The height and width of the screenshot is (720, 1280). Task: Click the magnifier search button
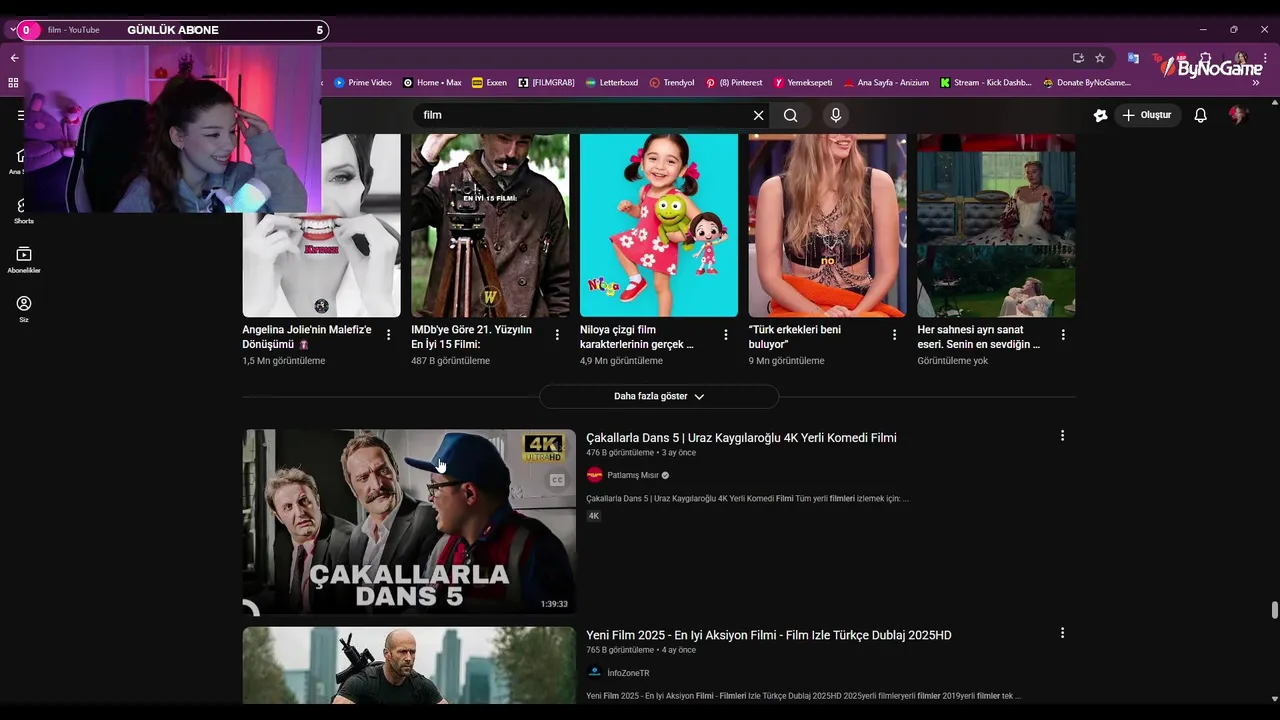791,115
